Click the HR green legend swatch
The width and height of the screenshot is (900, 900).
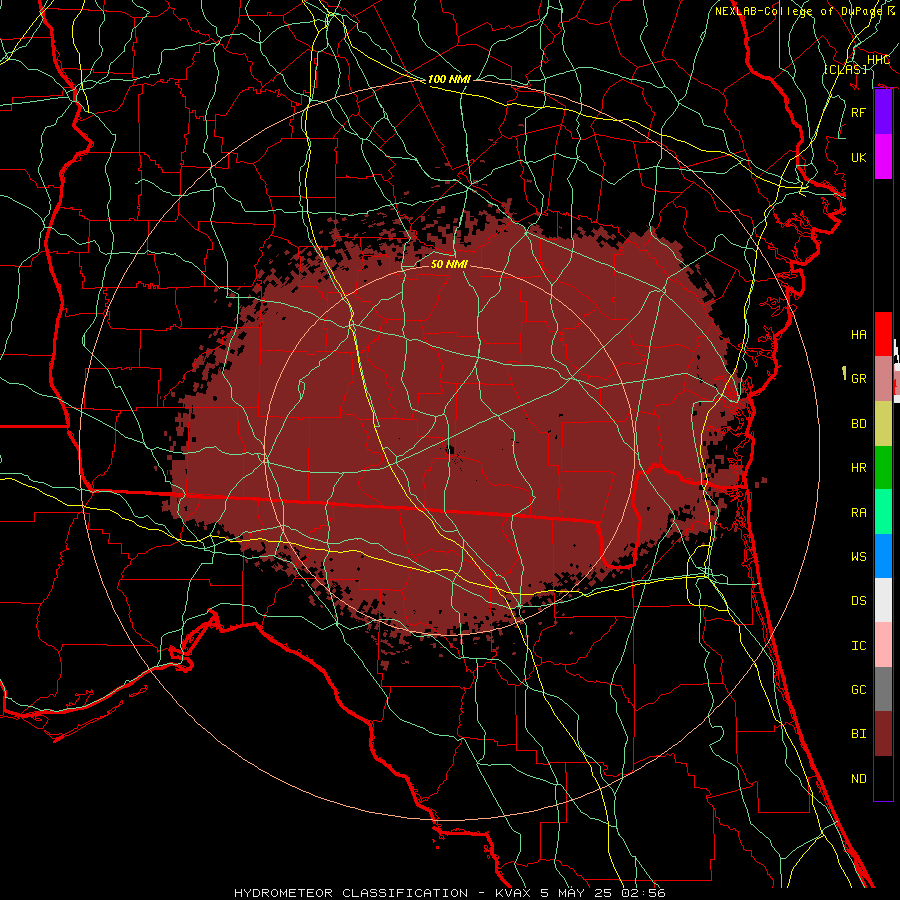[883, 468]
